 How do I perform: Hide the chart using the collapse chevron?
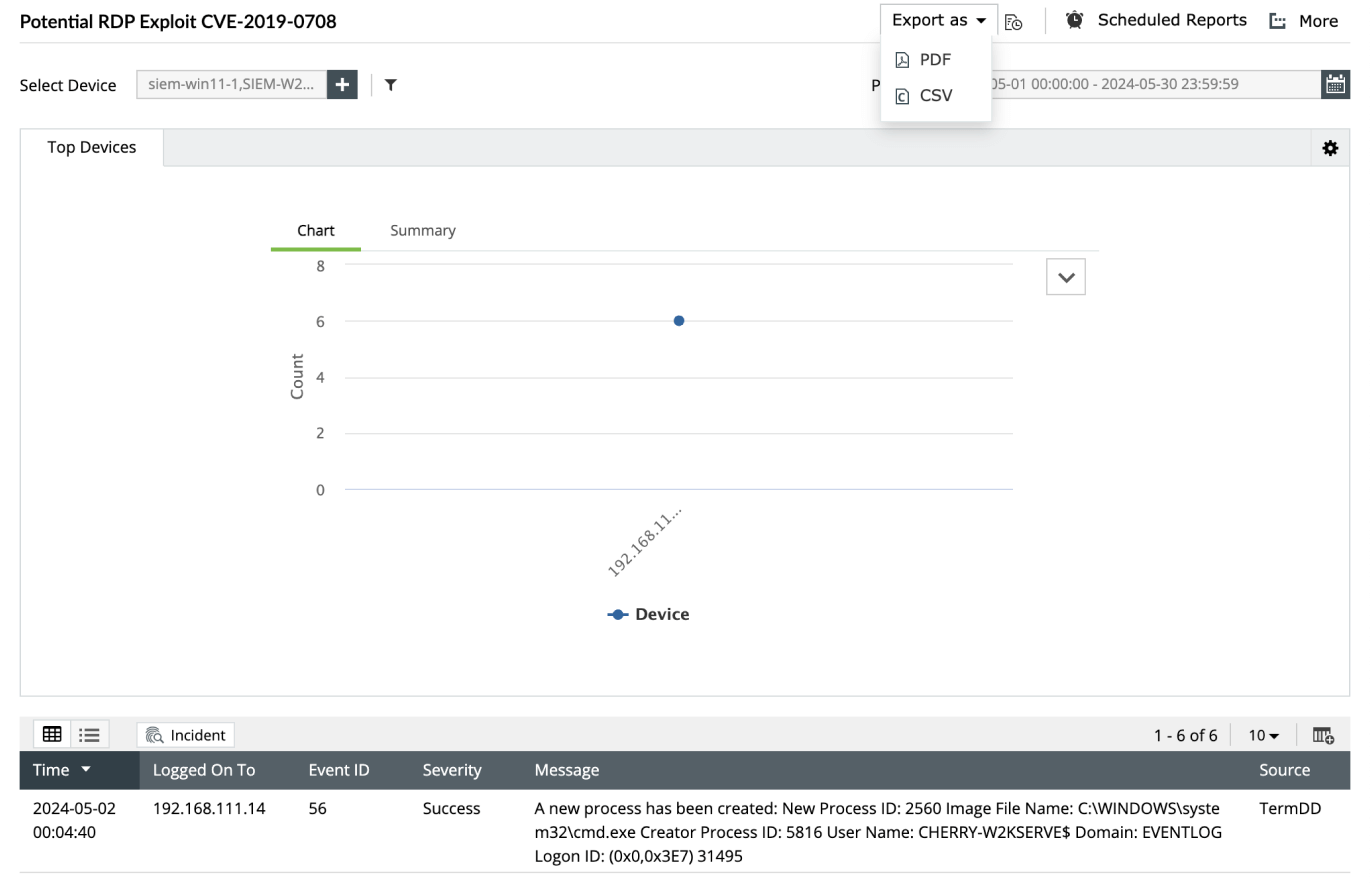[1065, 276]
